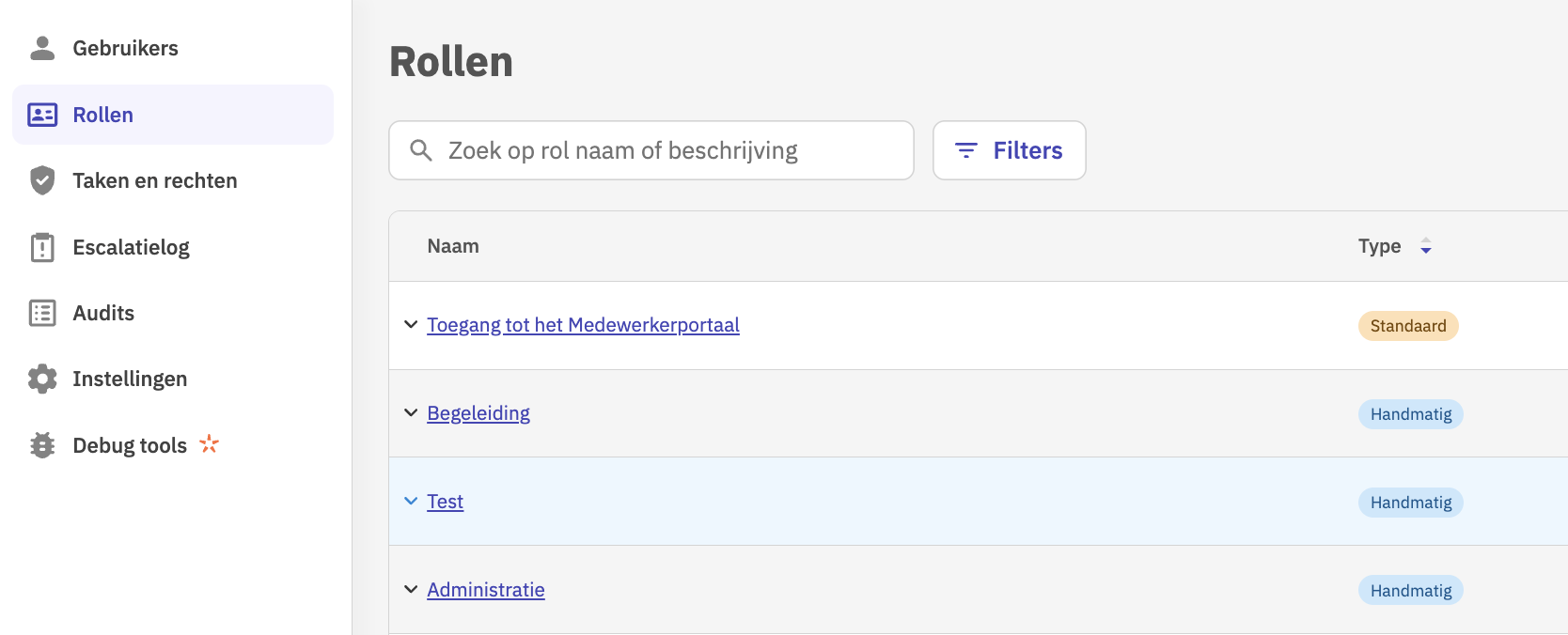The image size is (1568, 635).
Task: Click the Escalatielog clipboard icon
Action: pyautogui.click(x=42, y=247)
